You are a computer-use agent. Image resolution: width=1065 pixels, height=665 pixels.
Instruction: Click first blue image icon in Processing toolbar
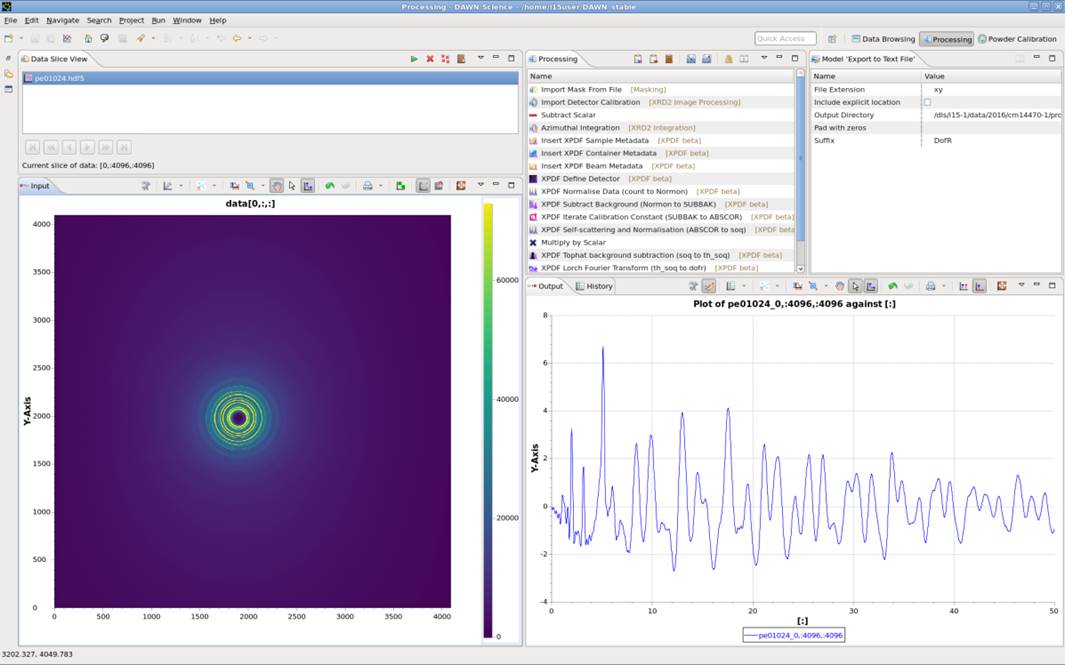click(691, 59)
